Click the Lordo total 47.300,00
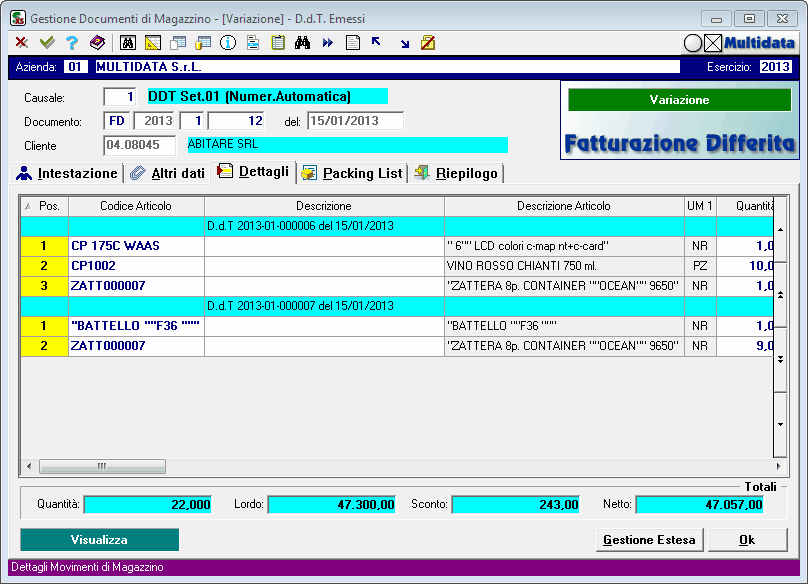Screen dimensions: 808x584 point(332,505)
